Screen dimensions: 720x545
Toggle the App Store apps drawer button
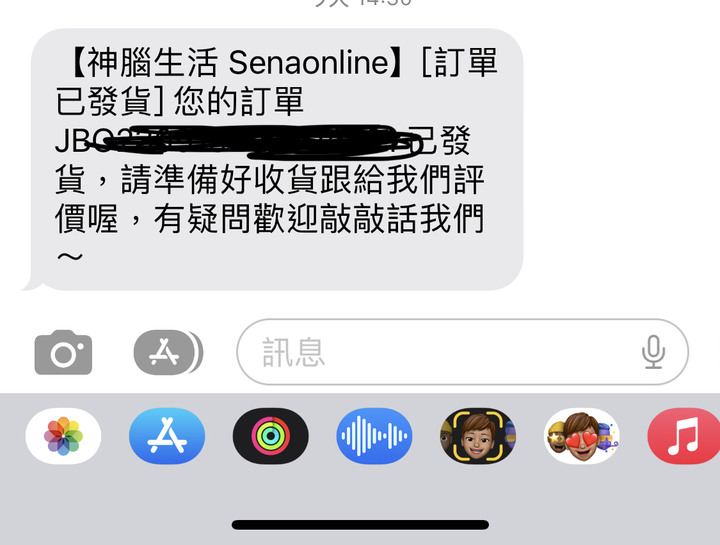pos(168,353)
